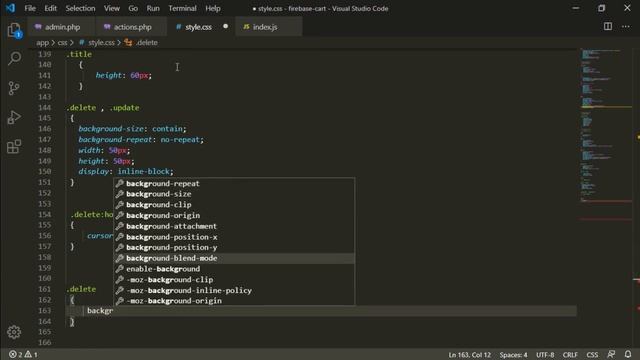Screen dimensions: 640x360
Task: Click Spaces: 4 indentation setting
Action: pyautogui.click(x=513, y=355)
